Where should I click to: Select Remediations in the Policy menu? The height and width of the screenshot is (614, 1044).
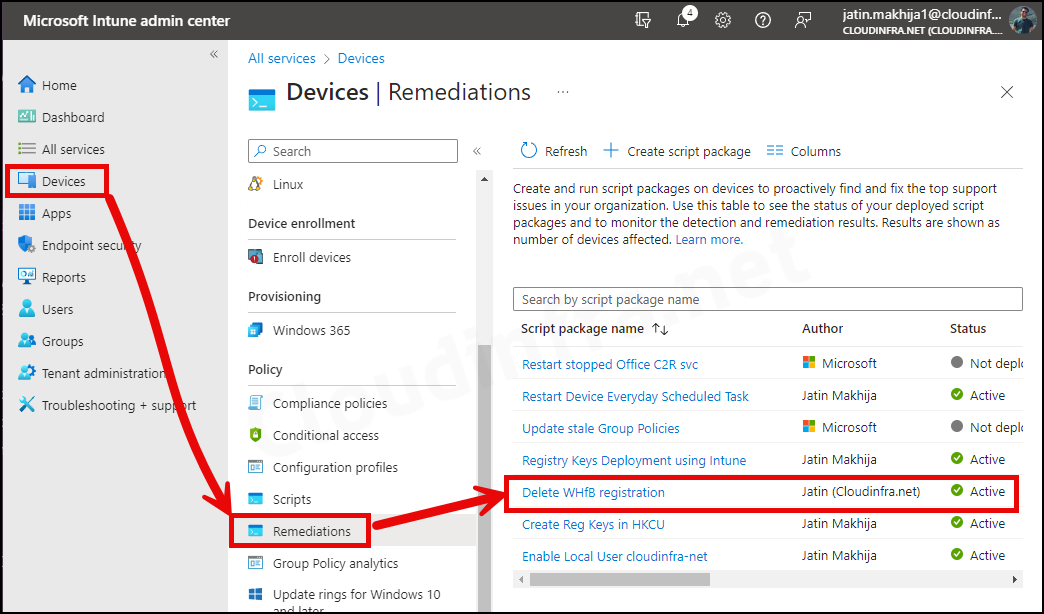(x=312, y=531)
